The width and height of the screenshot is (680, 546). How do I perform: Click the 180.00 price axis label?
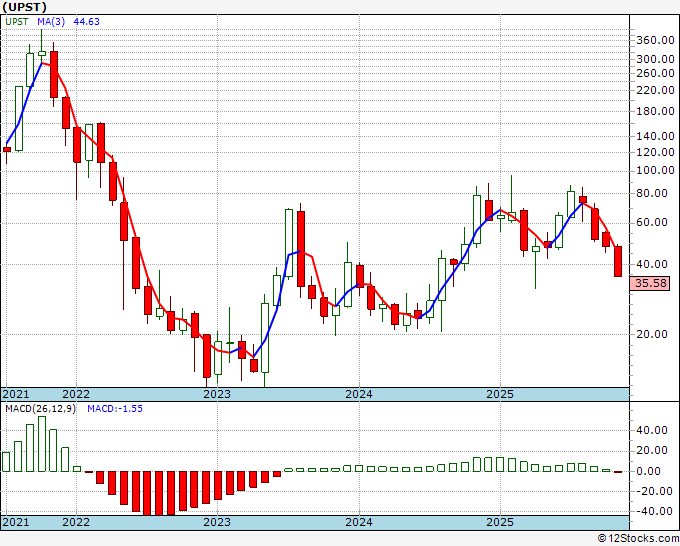click(x=655, y=111)
